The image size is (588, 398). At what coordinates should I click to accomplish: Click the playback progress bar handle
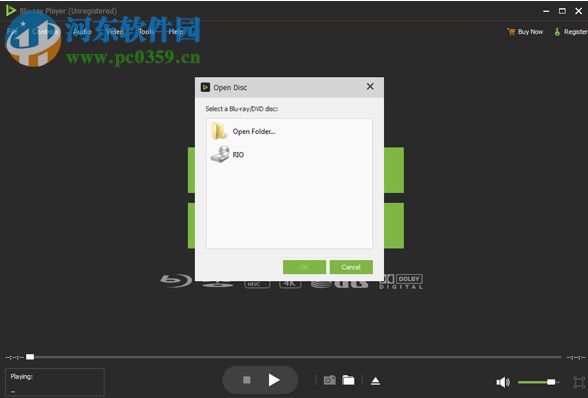[30, 357]
